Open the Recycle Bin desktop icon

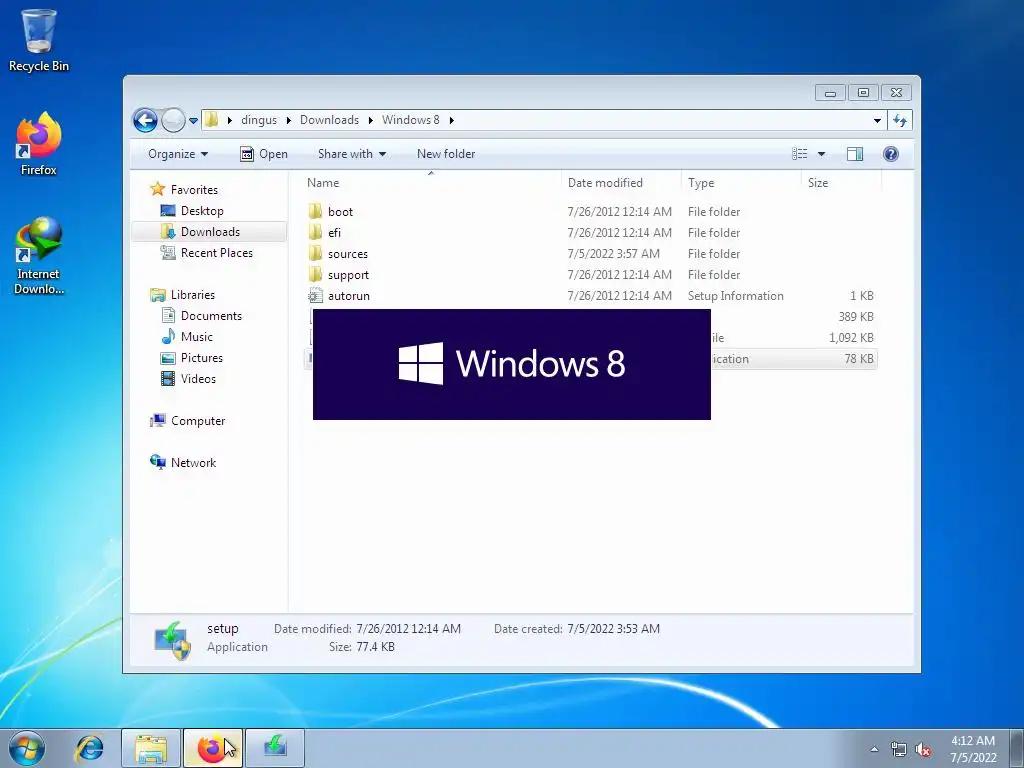pyautogui.click(x=39, y=40)
